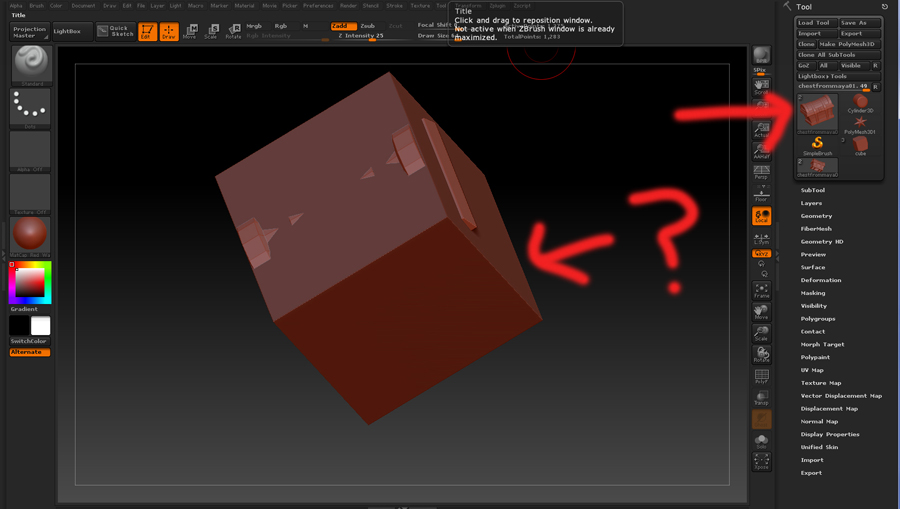Expand the Geometry section
Screen dimensions: 900x509
(x=816, y=216)
